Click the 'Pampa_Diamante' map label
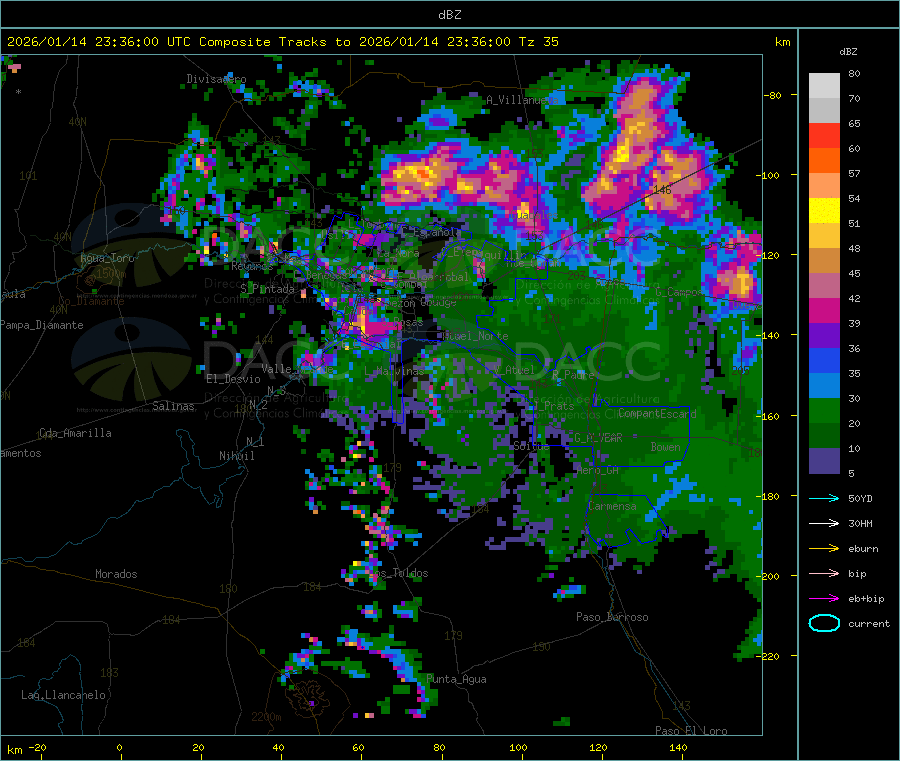 42,325
